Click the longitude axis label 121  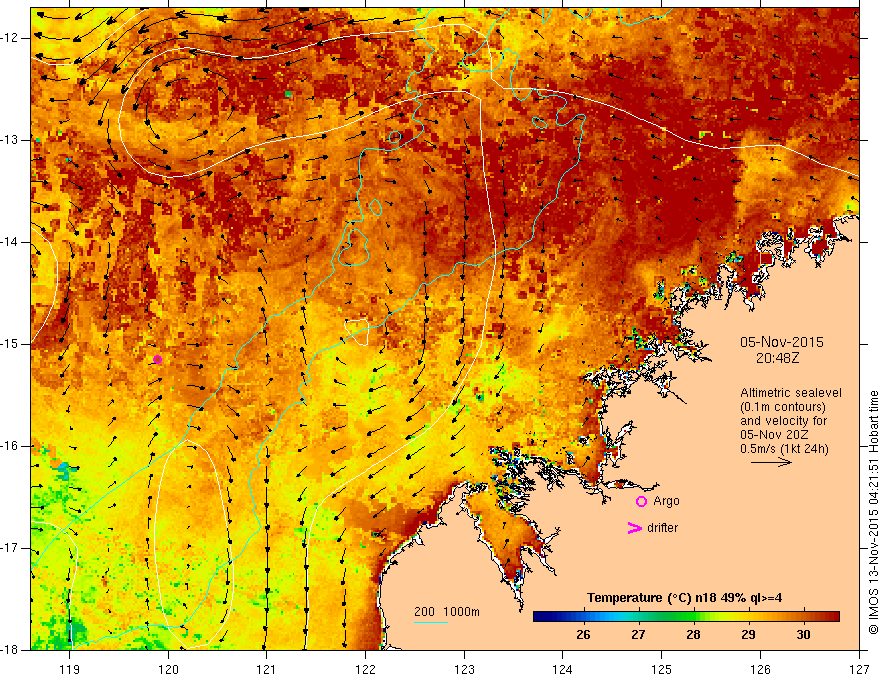pos(267,669)
